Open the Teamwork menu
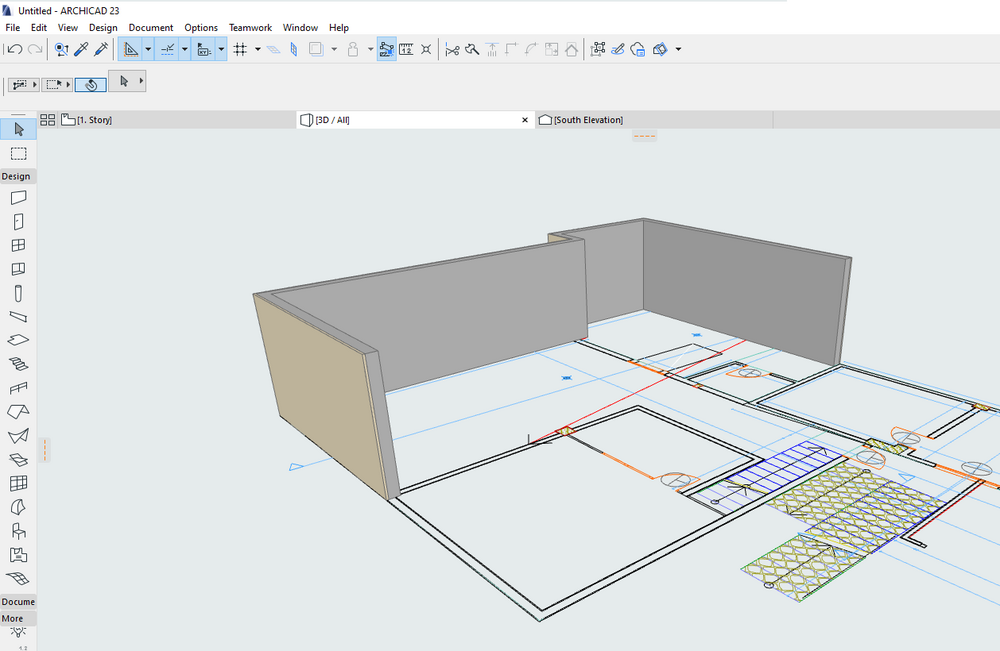This screenshot has width=1000, height=651. [x=249, y=27]
